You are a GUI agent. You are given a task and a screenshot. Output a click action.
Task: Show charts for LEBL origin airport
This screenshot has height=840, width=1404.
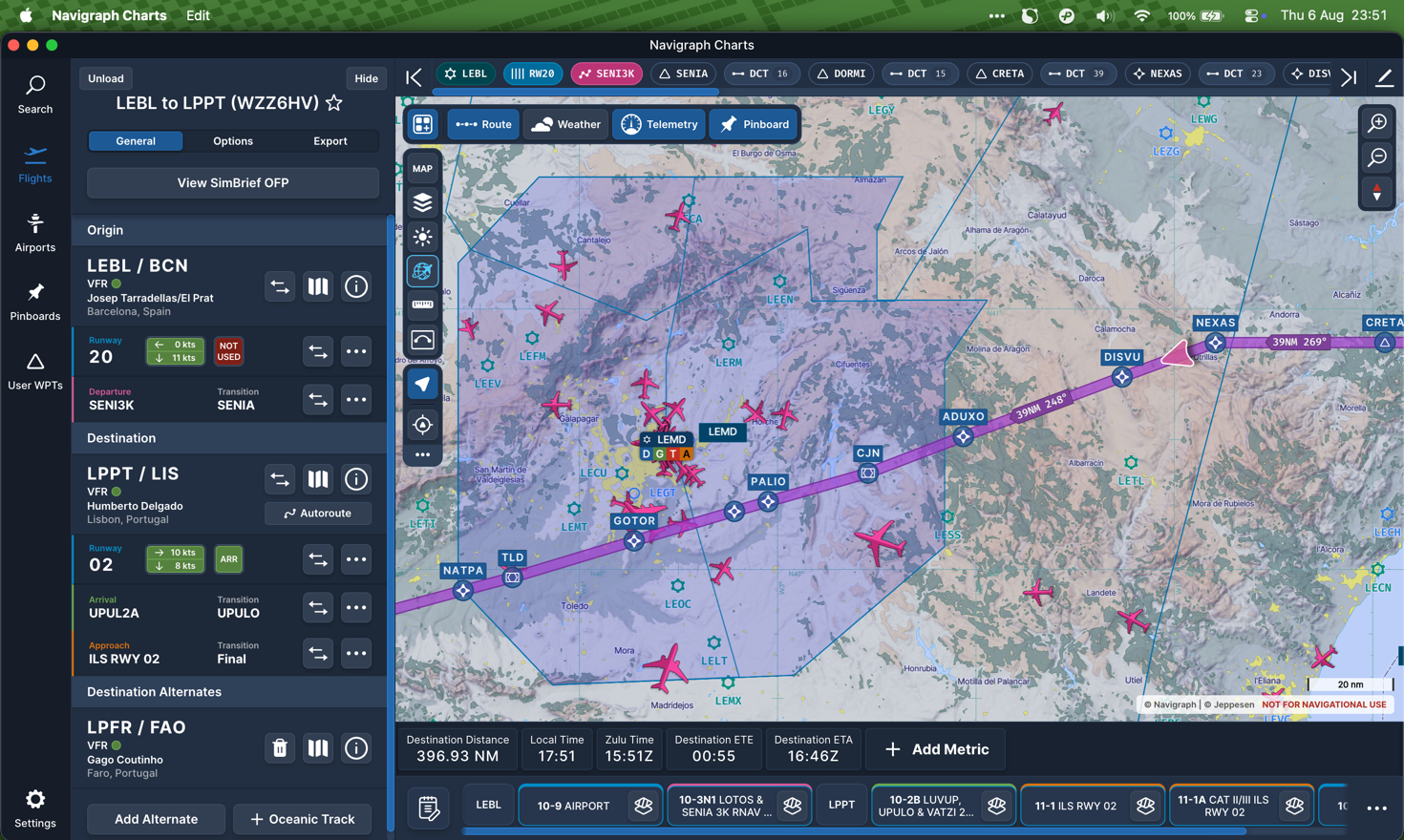318,286
